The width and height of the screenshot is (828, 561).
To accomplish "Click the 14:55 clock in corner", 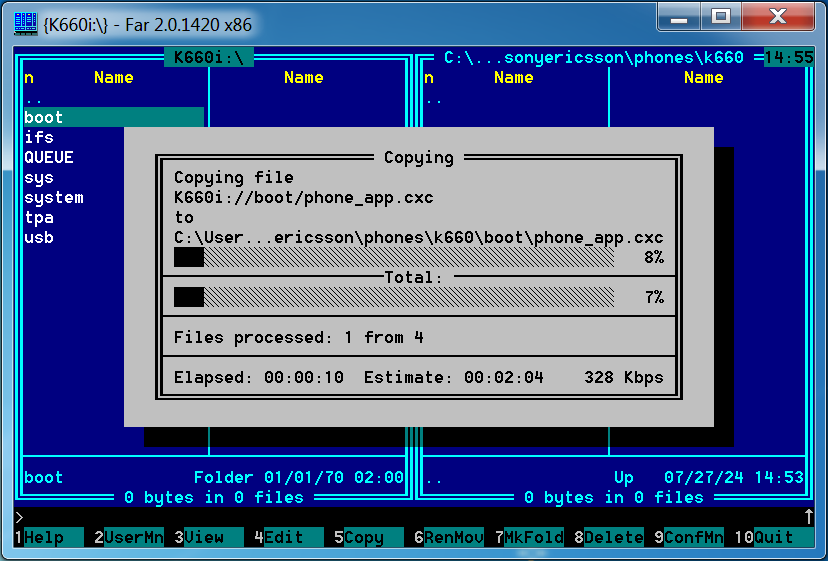I will coord(789,57).
